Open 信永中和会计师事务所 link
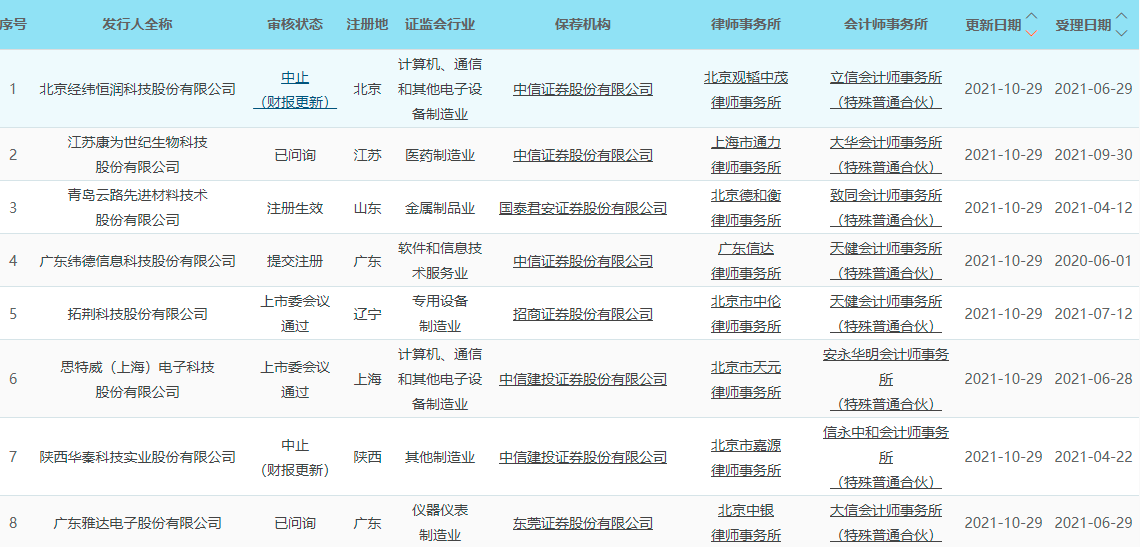The image size is (1140, 547). [886, 458]
